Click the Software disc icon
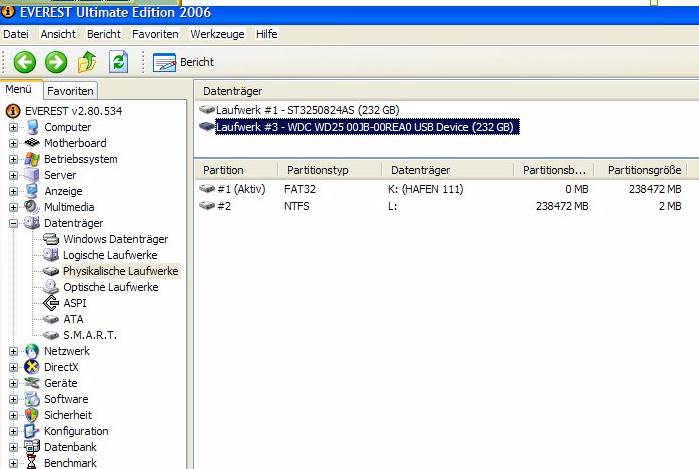The image size is (699, 469). (x=32, y=399)
